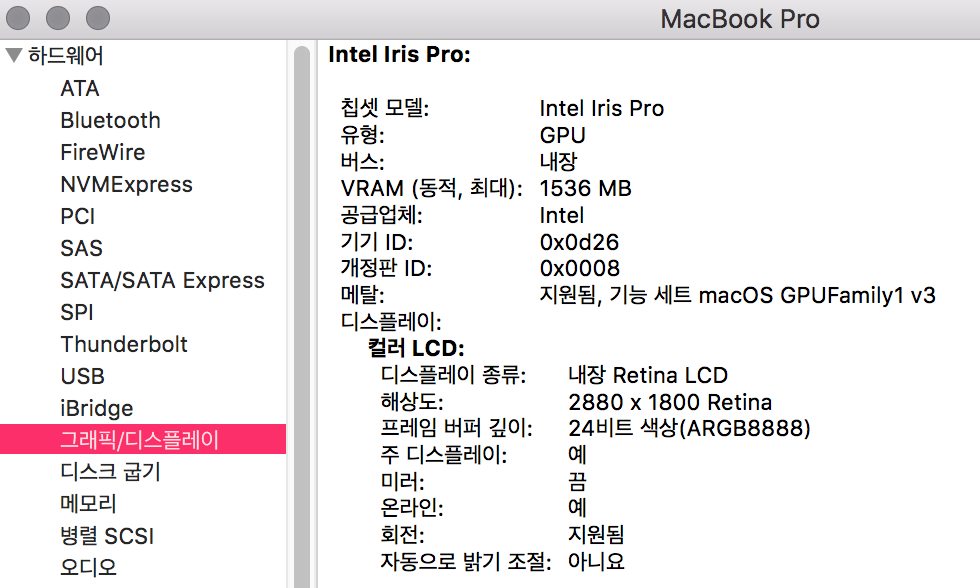980x588 pixels.
Task: Click the Intel Iris Pro heading
Action: coord(399,55)
